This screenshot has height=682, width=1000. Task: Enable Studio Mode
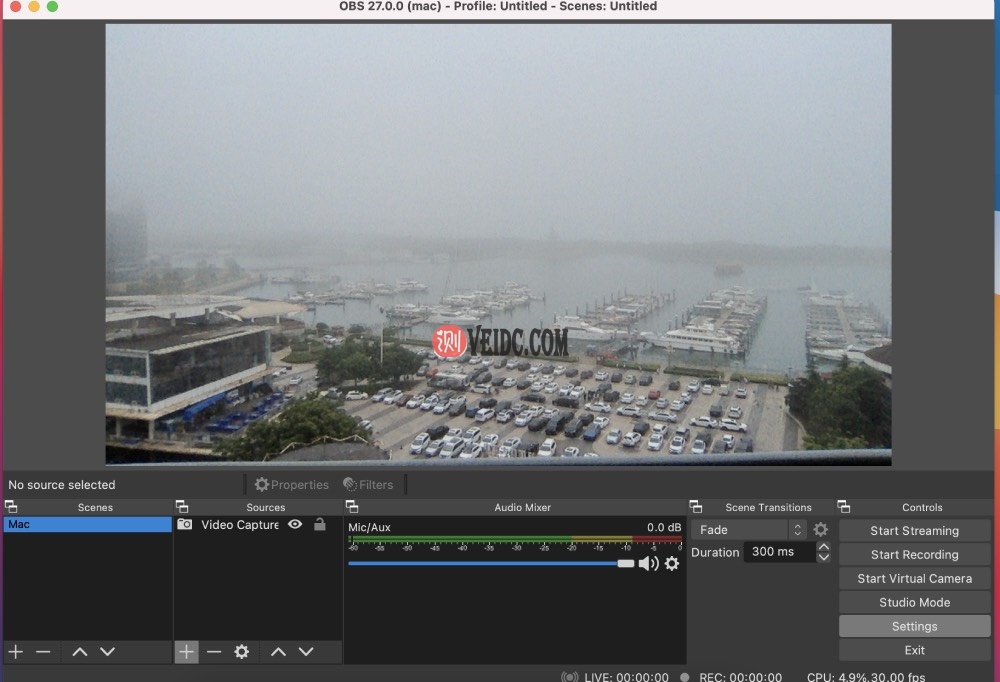point(914,602)
